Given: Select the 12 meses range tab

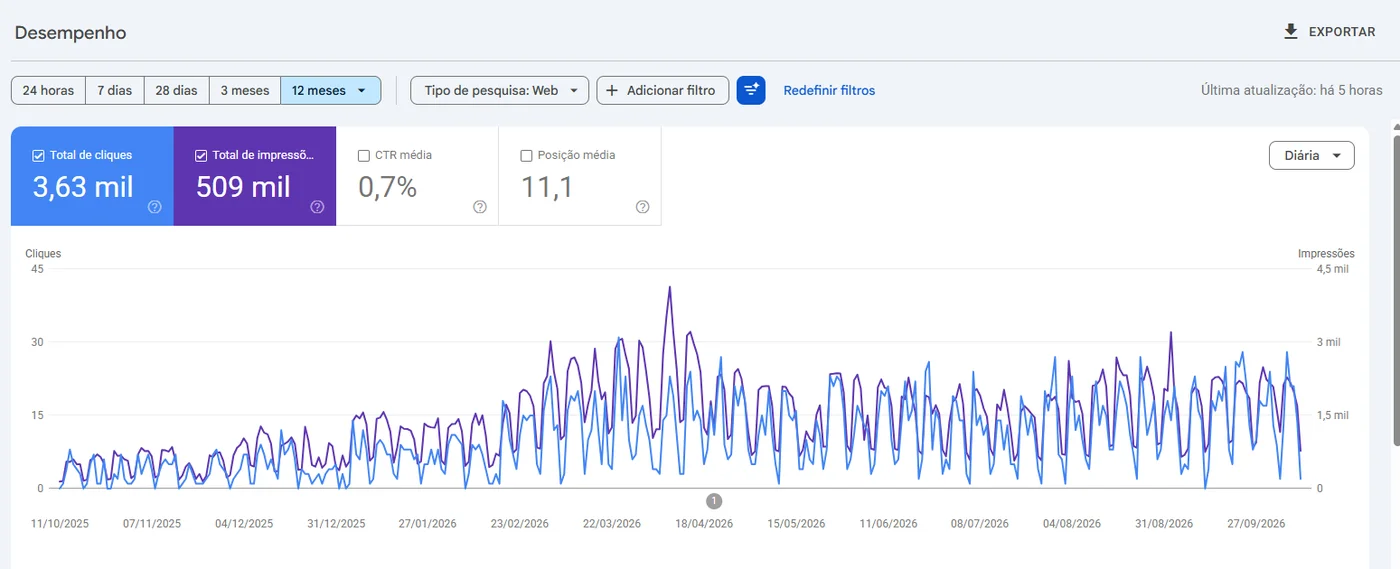Looking at the screenshot, I should click(331, 90).
